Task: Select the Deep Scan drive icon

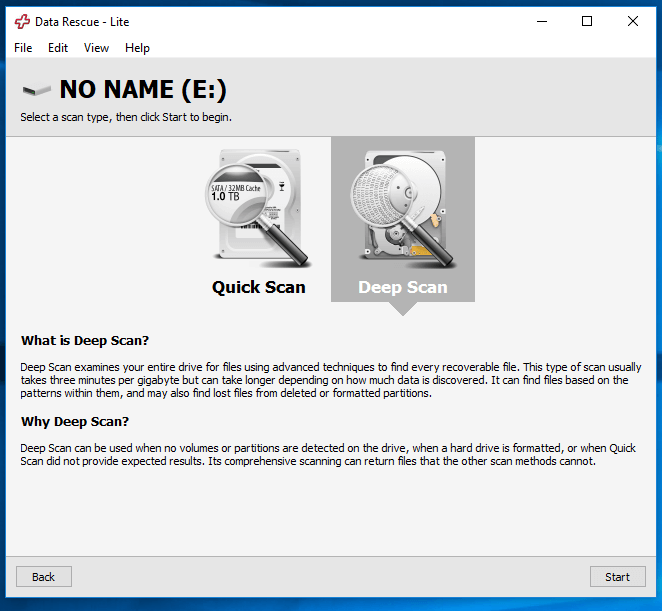Action: point(402,210)
